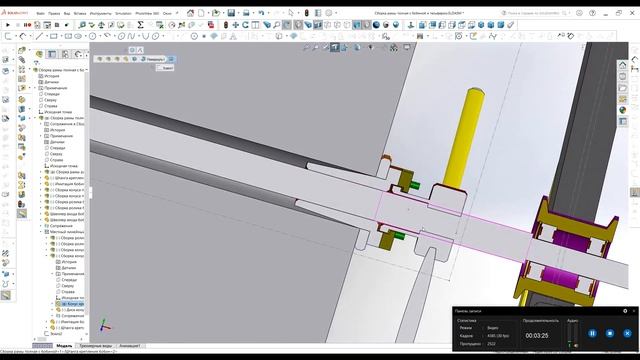This screenshot has width=640, height=360.
Task: Click the play arrow macro icon
Action: [x=8, y=25]
